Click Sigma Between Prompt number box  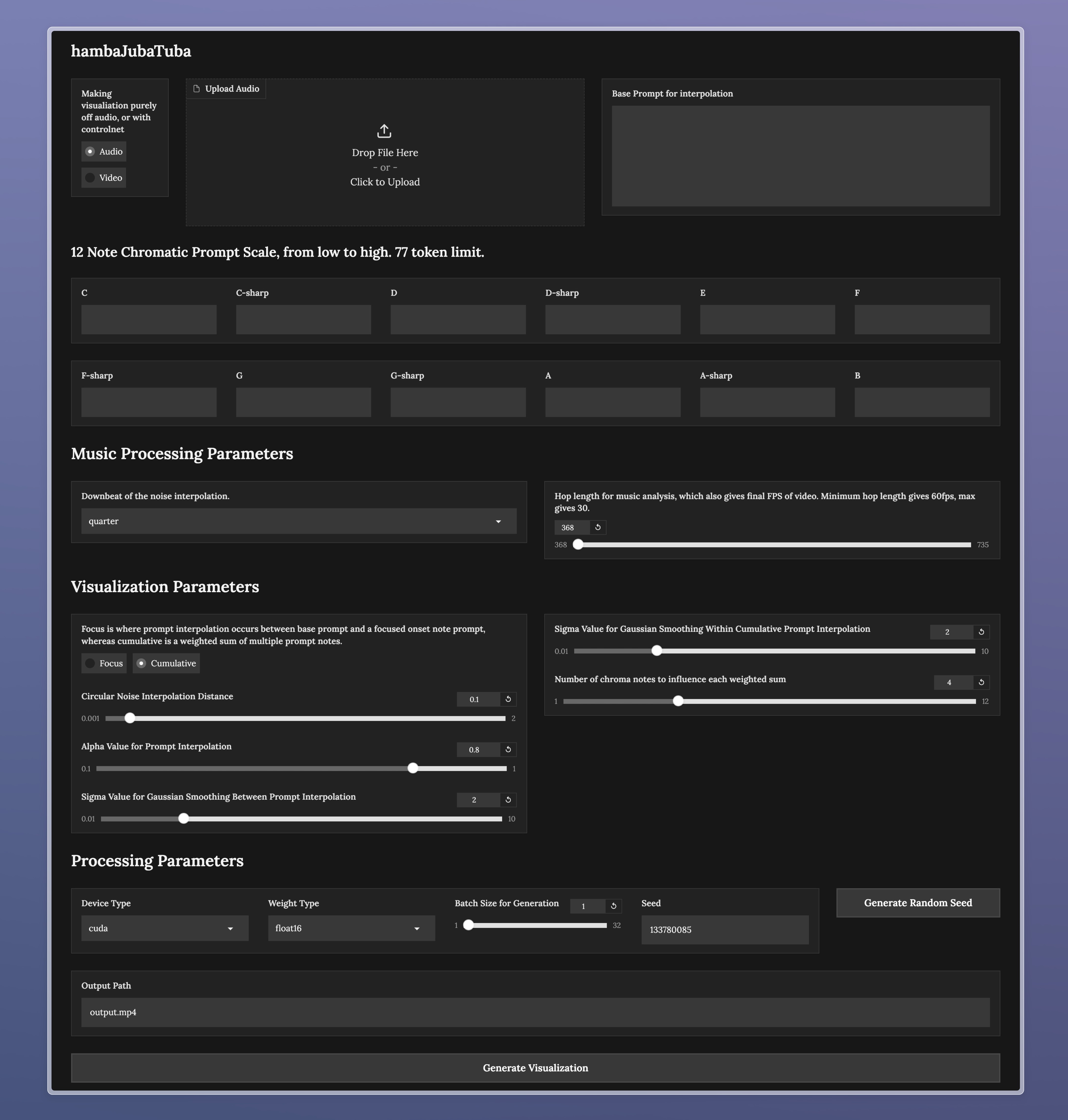(x=478, y=800)
